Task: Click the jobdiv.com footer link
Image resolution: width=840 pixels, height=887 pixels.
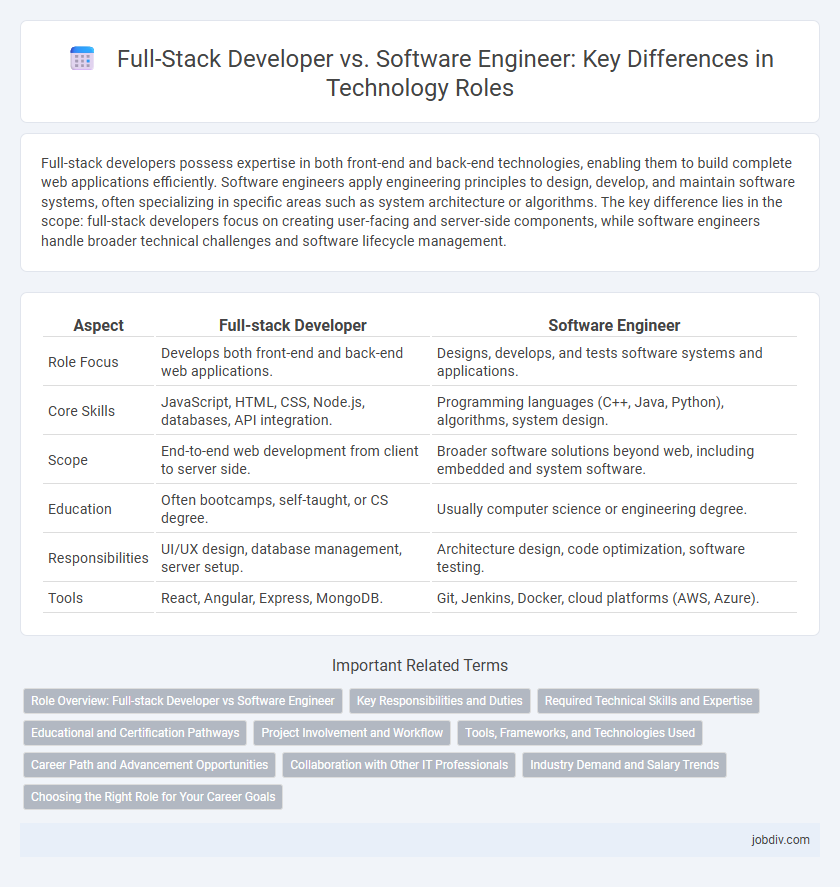Action: point(780,839)
